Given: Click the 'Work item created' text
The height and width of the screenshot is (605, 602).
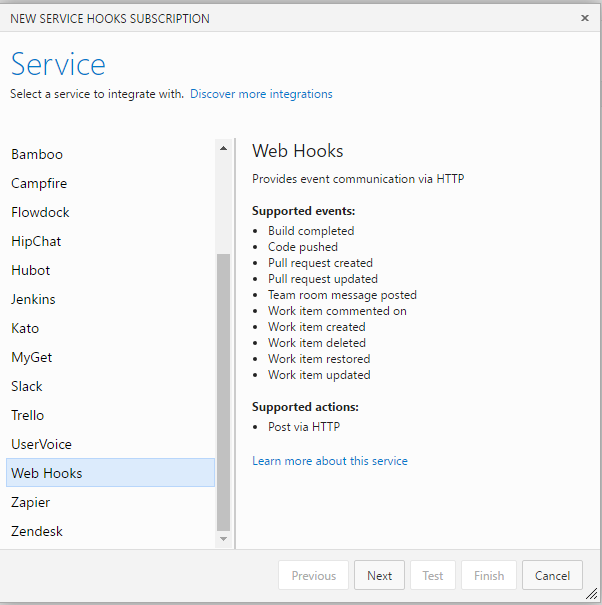Looking at the screenshot, I should click(317, 327).
